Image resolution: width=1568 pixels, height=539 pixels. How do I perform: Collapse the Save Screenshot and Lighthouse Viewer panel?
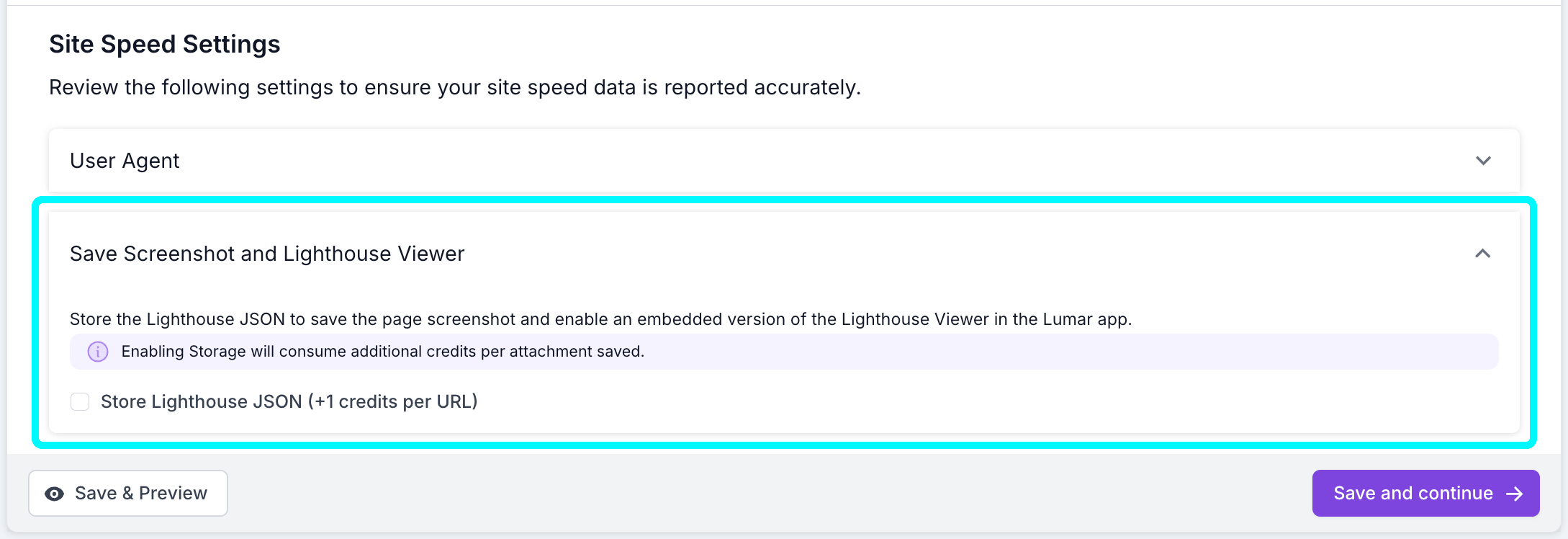point(1482,254)
